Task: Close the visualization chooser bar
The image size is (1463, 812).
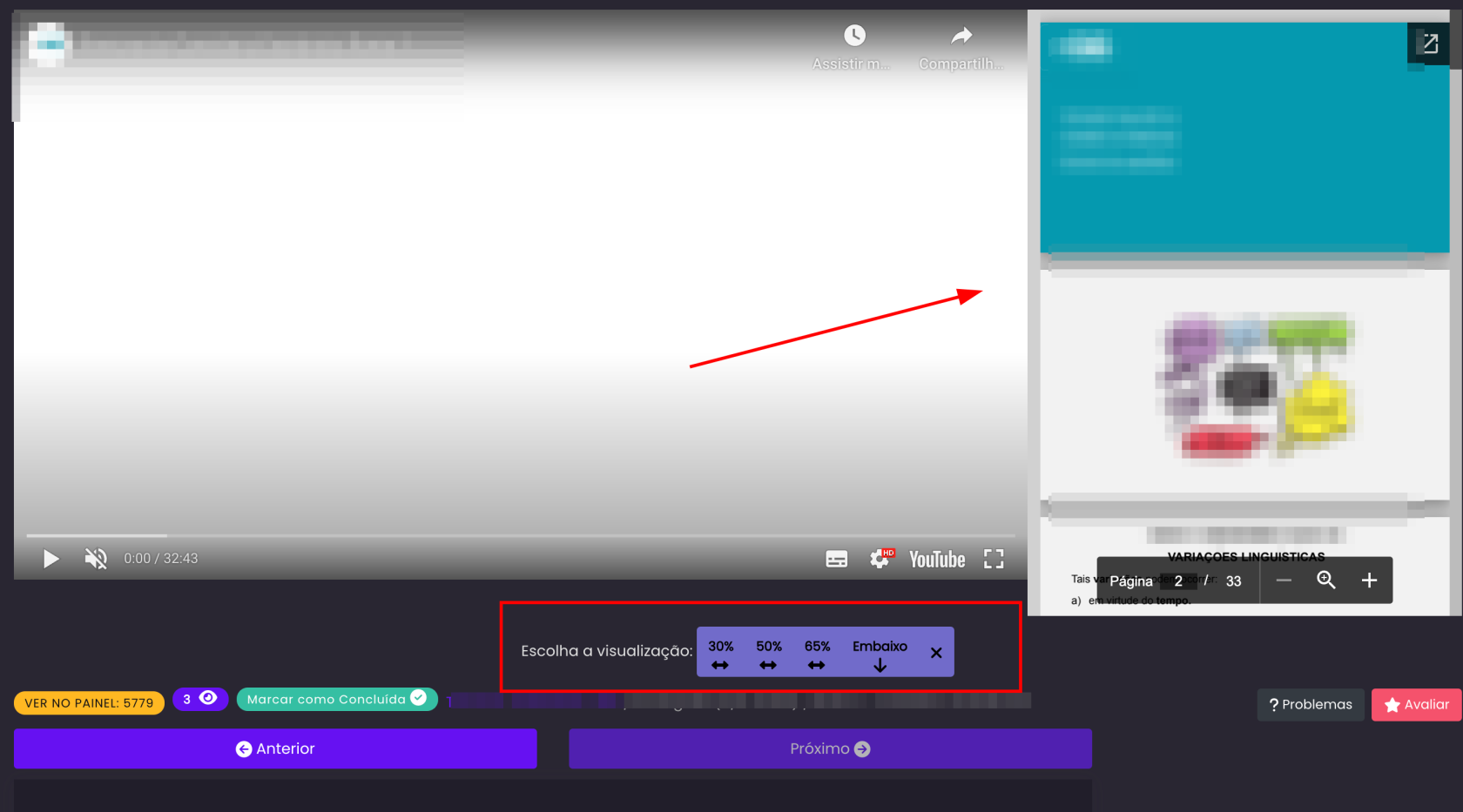Action: tap(936, 653)
